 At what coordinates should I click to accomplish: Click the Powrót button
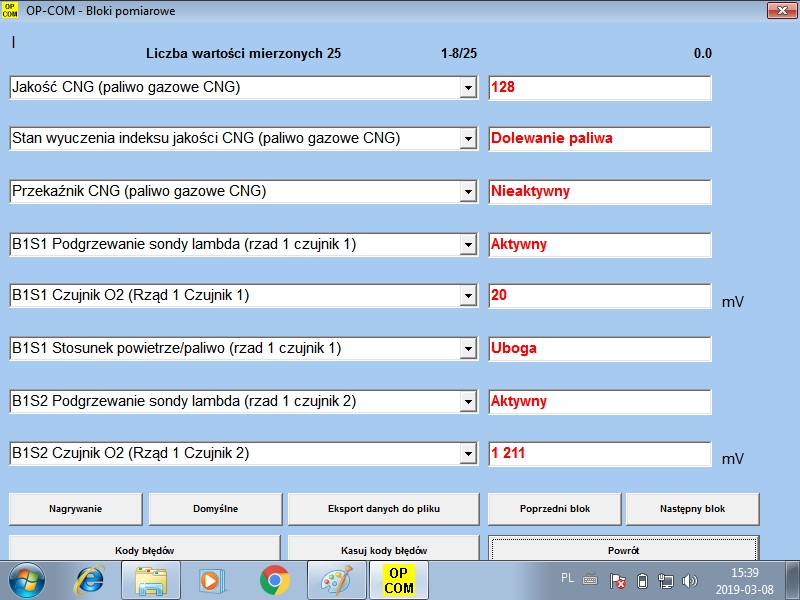point(623,550)
